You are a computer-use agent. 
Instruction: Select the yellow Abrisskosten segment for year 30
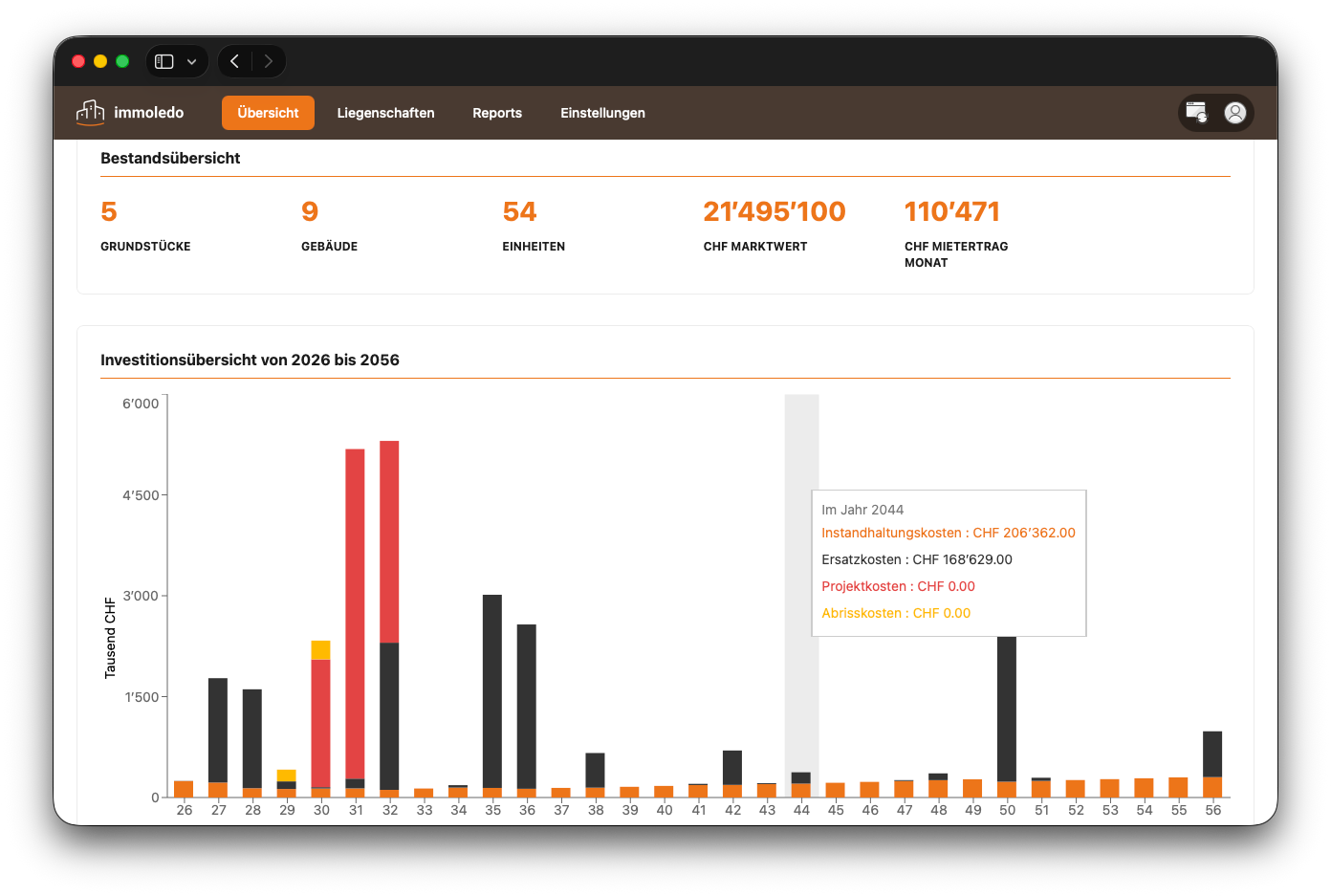pyautogui.click(x=320, y=650)
